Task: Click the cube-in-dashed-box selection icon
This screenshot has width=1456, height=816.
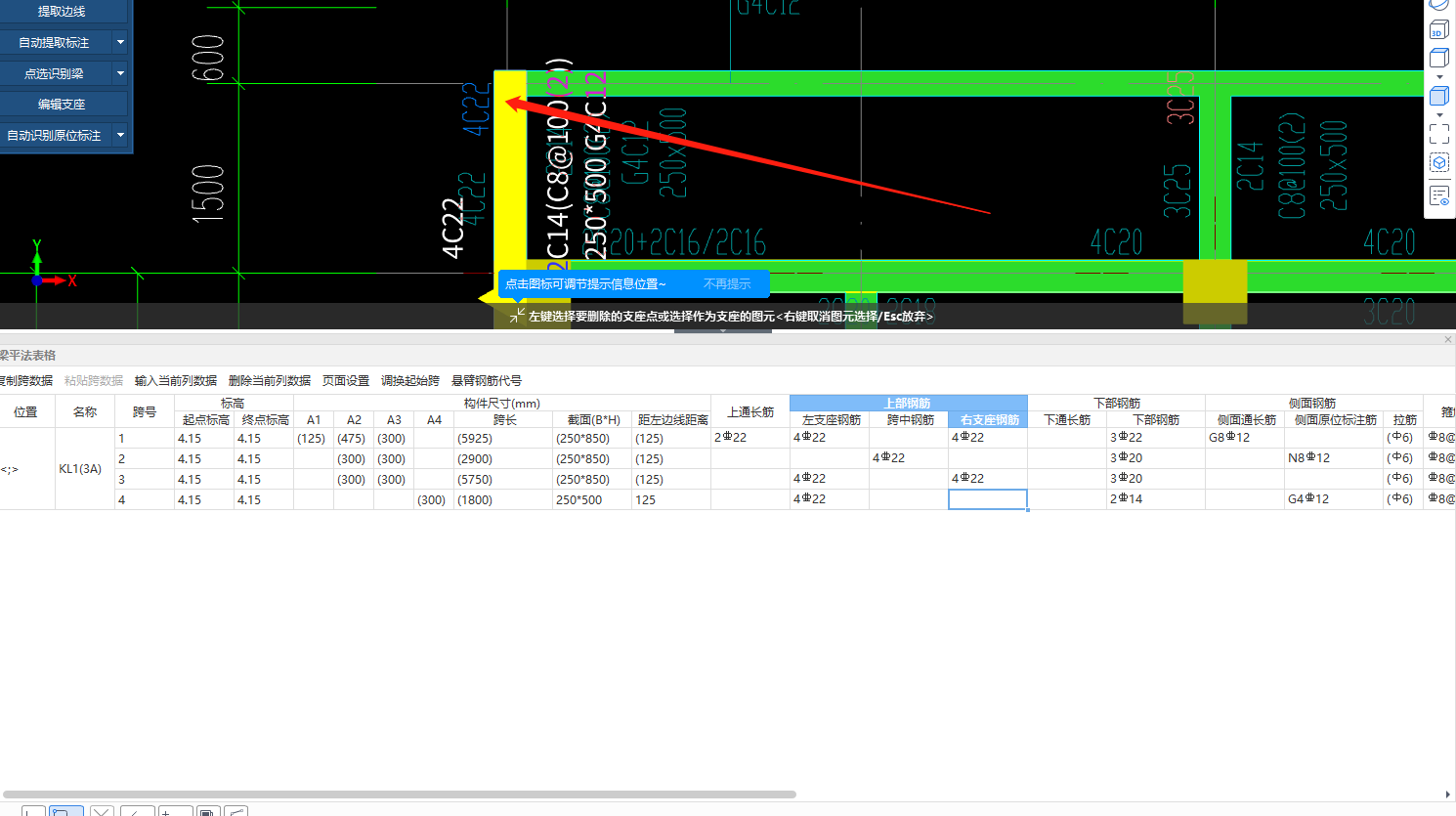Action: tap(1439, 163)
